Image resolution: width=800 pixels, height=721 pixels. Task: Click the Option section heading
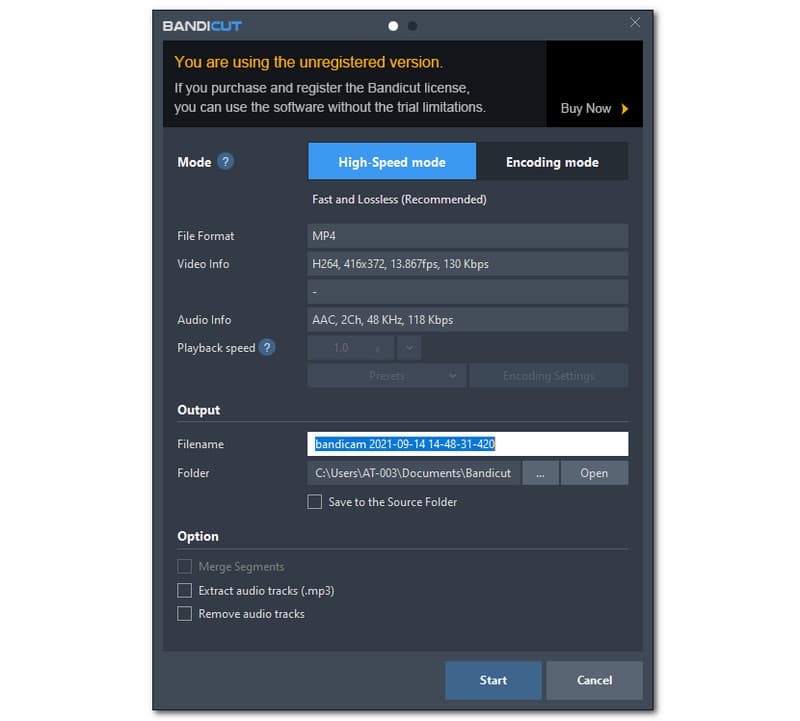click(198, 536)
